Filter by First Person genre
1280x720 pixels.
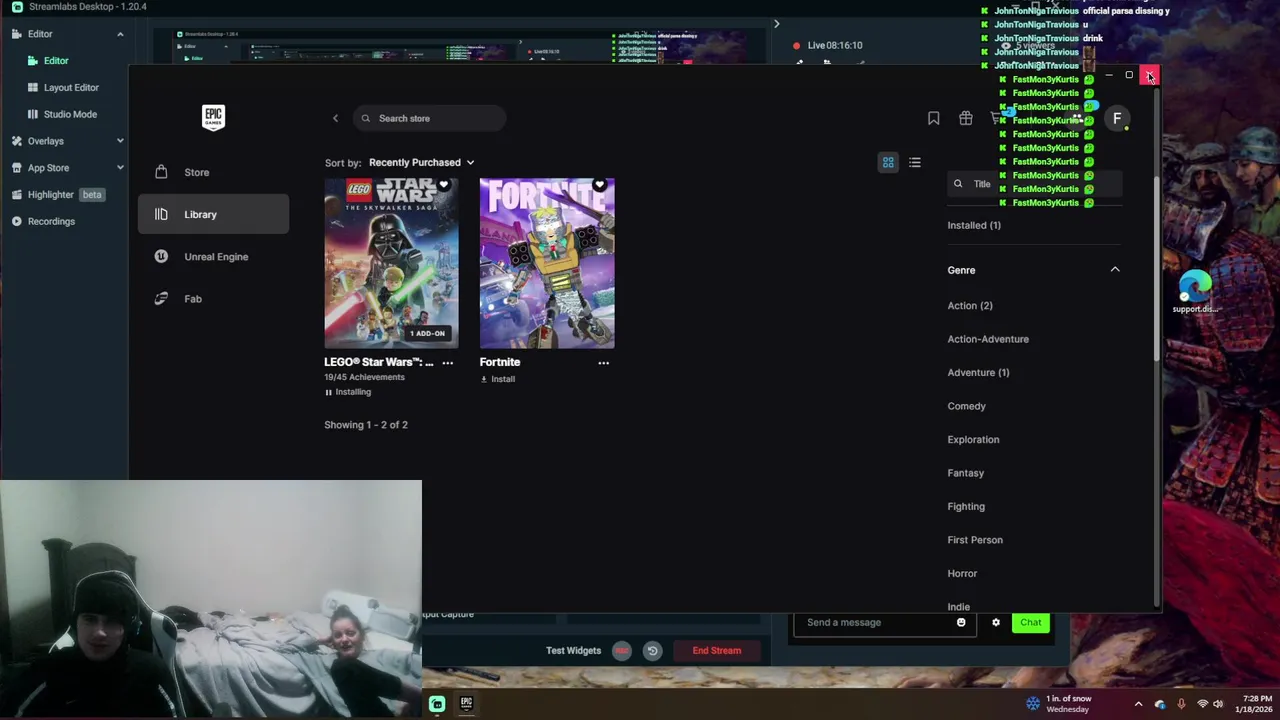click(975, 540)
